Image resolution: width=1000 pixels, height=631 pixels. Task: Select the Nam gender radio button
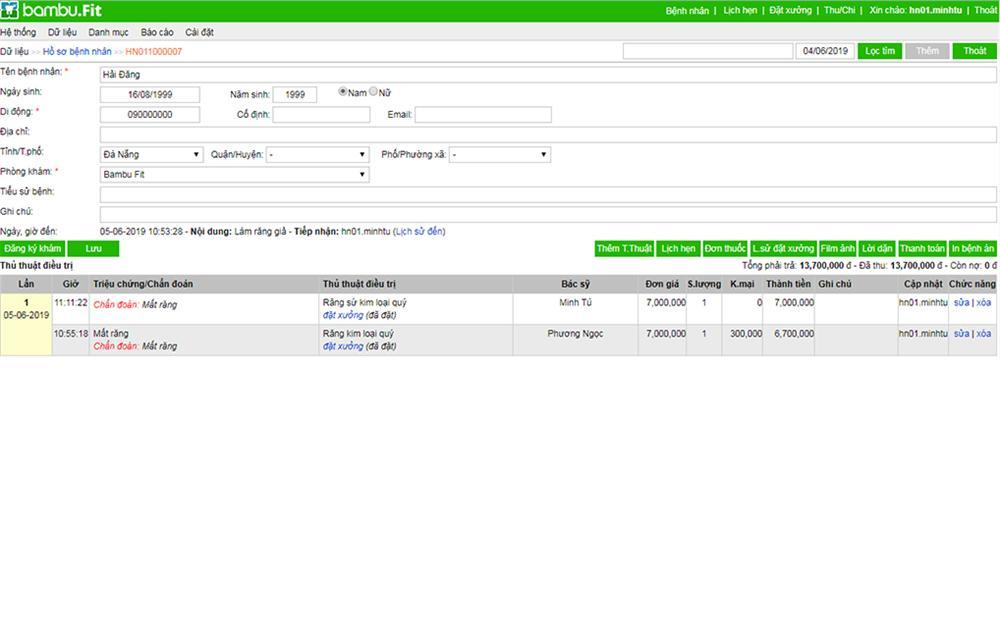click(342, 91)
